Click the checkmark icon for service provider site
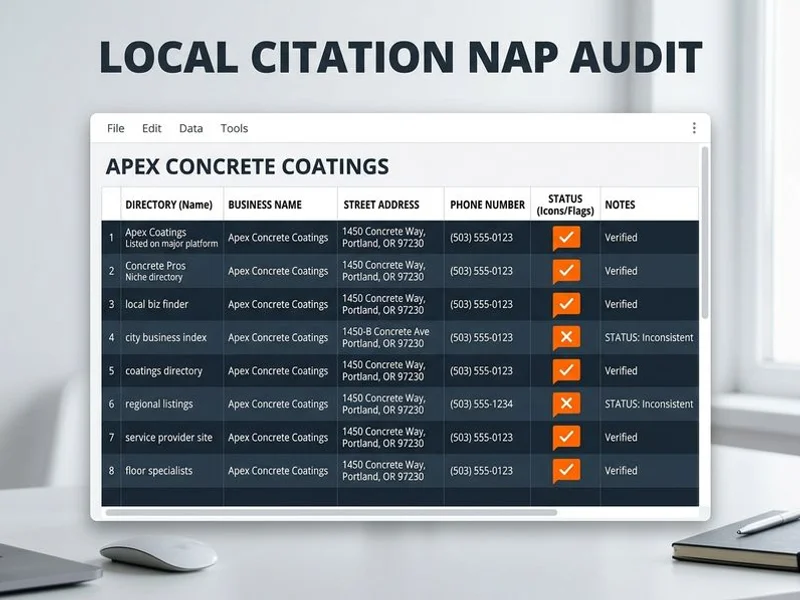Image resolution: width=800 pixels, height=600 pixels. 566,437
